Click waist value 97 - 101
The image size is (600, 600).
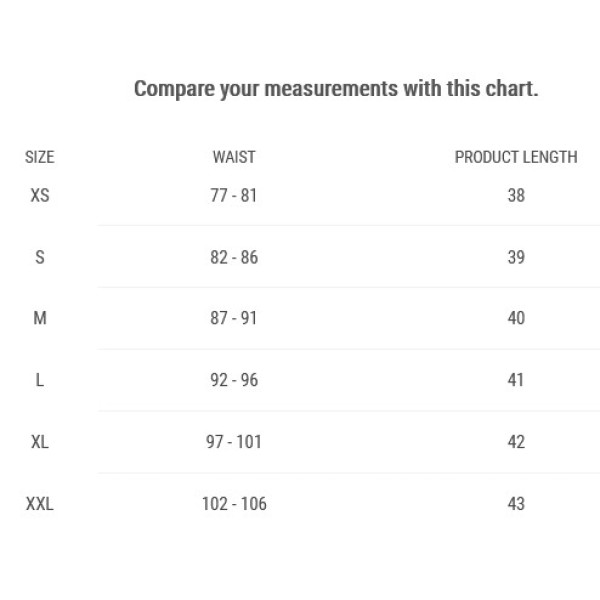(x=234, y=442)
